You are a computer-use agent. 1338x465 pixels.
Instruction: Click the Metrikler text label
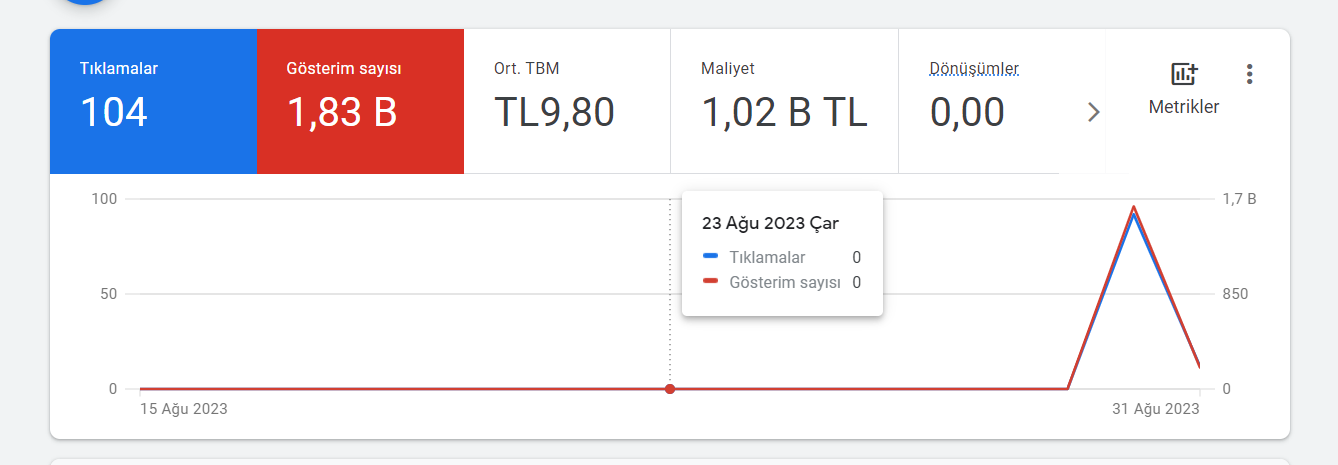click(x=1184, y=107)
